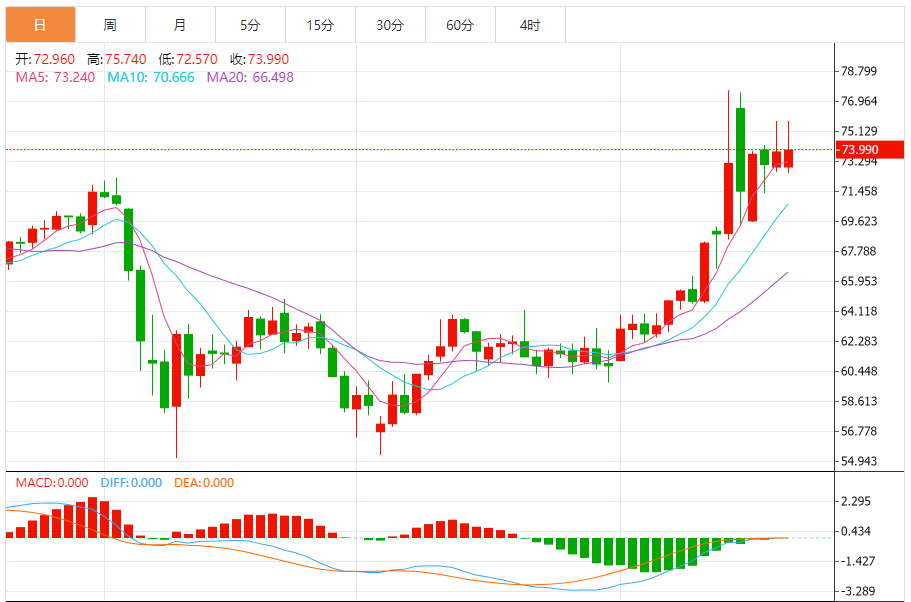911x602 pixels.
Task: Click the -1.427 MACD axis label
Action: [x=856, y=561]
